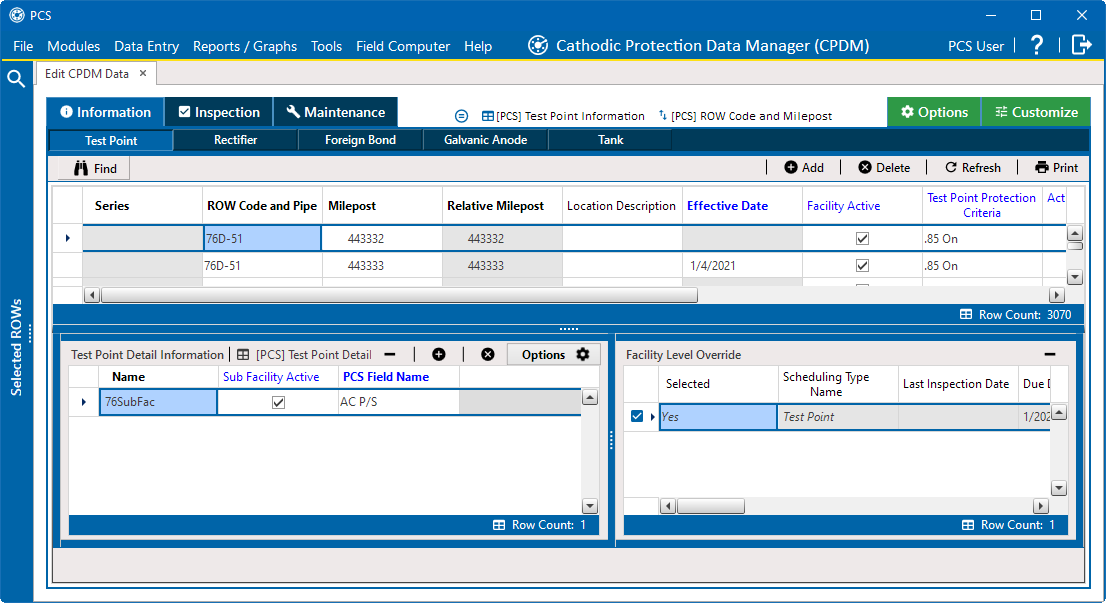Add a new test point record

point(804,168)
